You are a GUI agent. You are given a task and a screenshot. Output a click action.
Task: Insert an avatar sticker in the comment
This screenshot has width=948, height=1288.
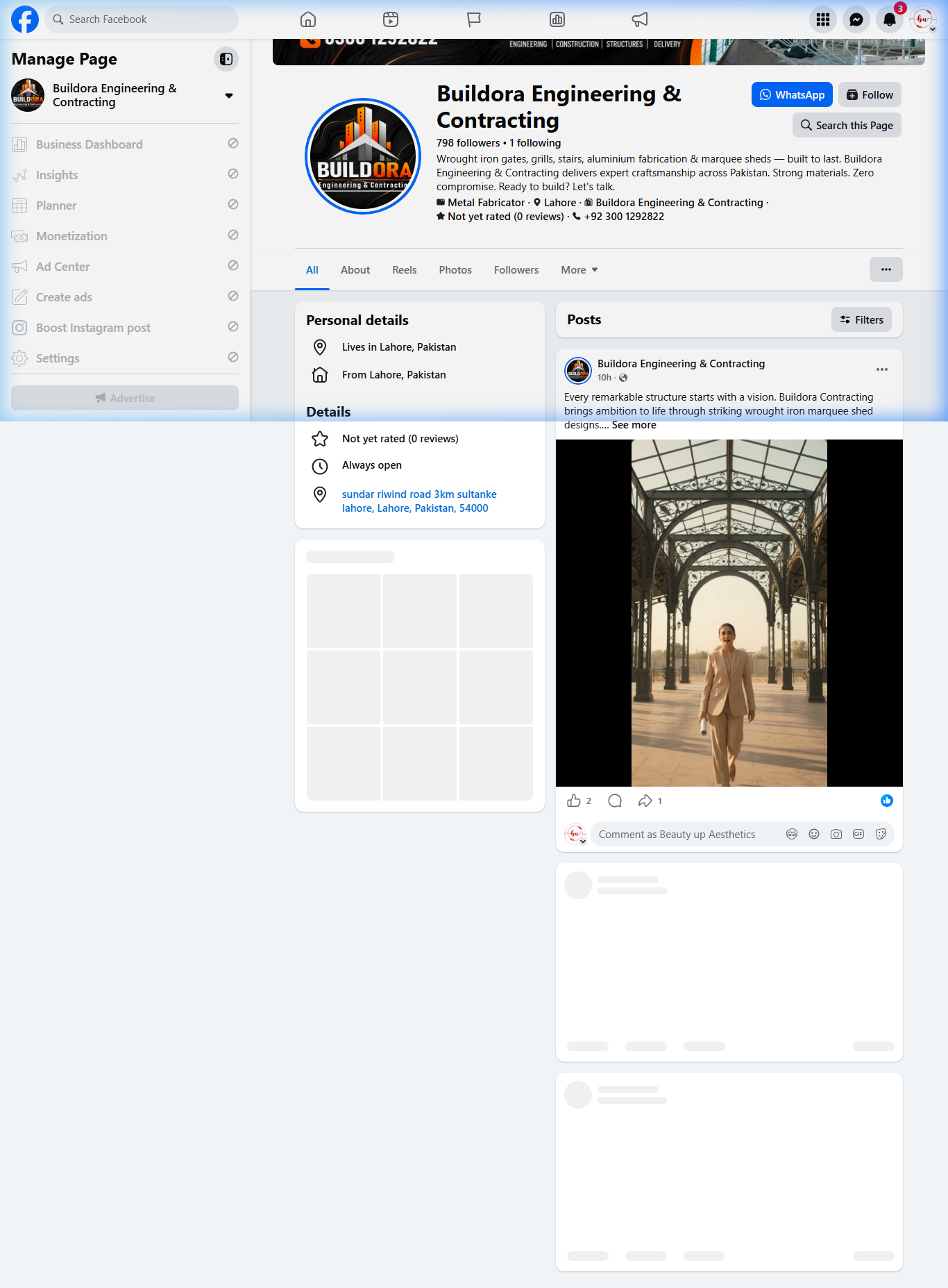pos(792,834)
